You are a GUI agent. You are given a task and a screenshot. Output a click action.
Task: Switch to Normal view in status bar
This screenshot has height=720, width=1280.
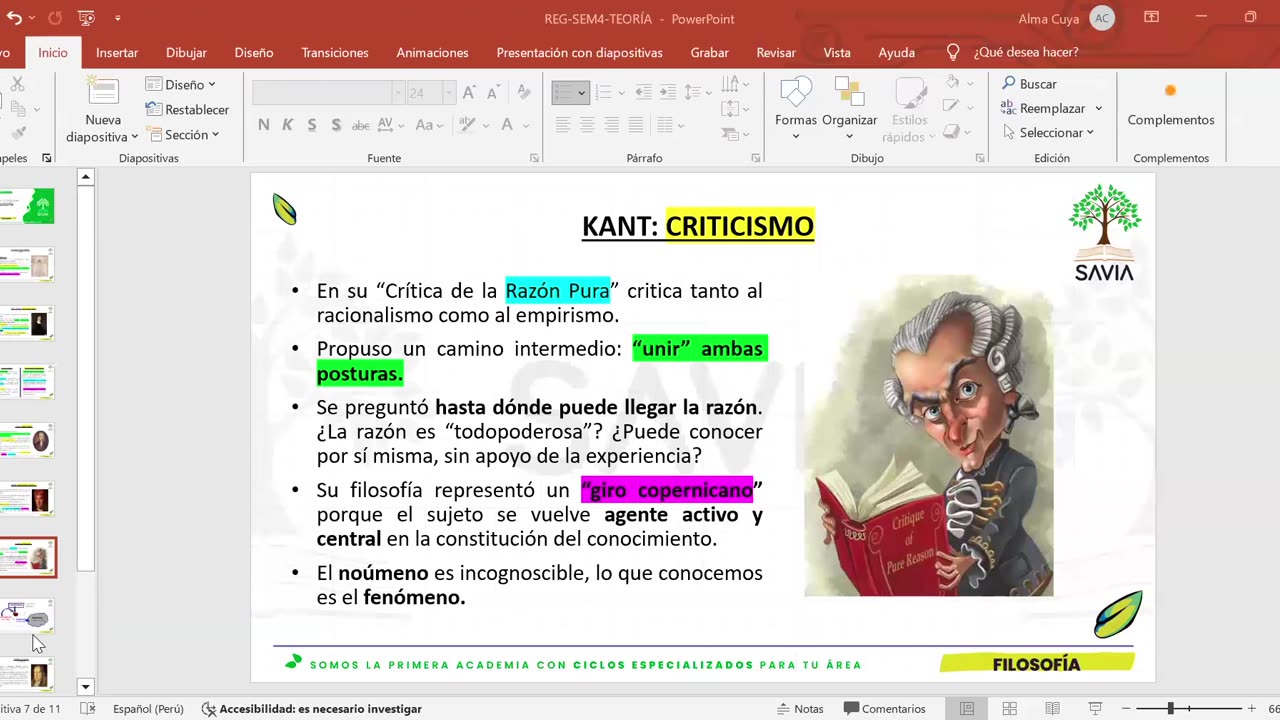pos(967,709)
